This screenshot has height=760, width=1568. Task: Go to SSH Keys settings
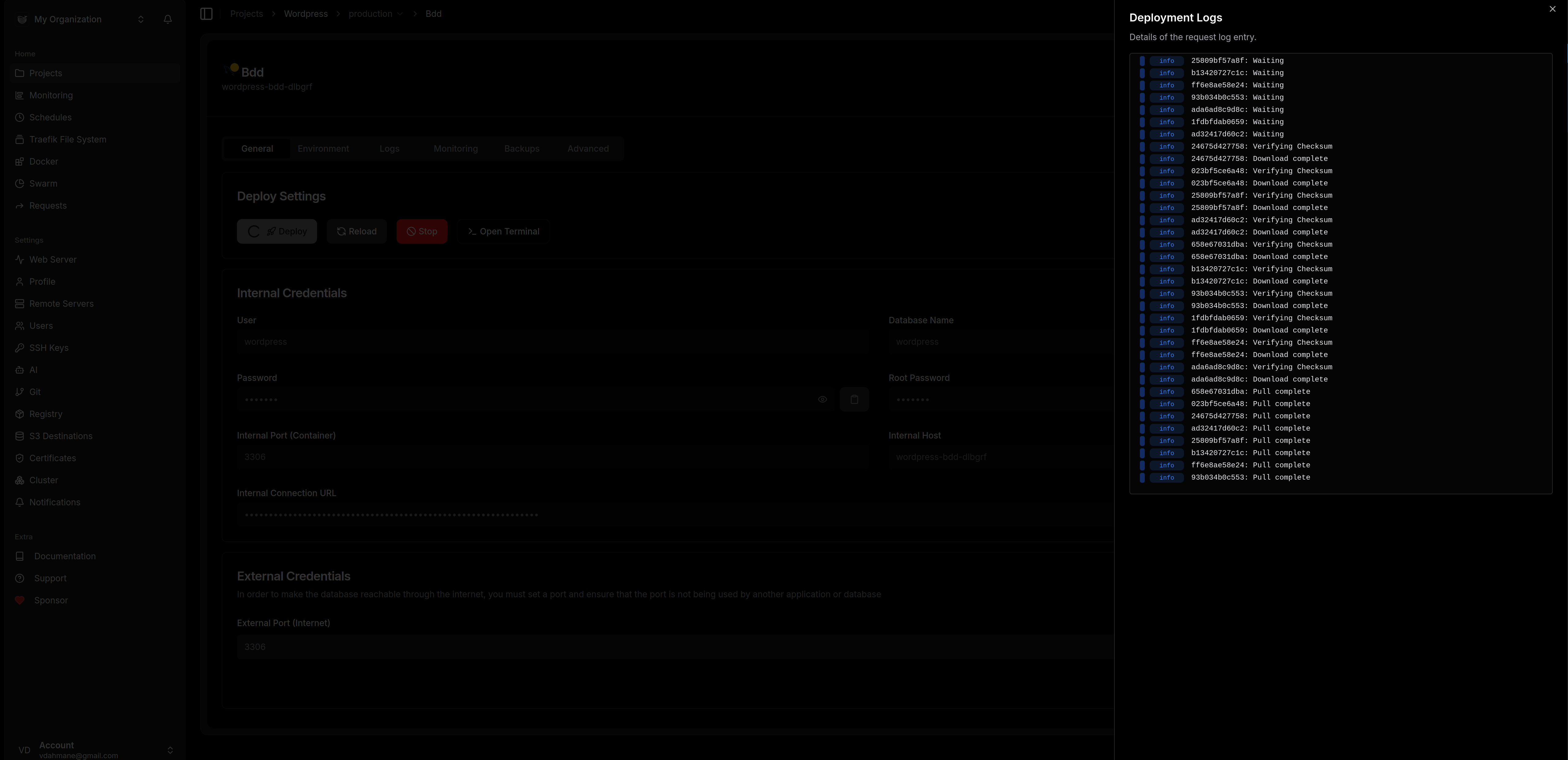click(x=49, y=348)
